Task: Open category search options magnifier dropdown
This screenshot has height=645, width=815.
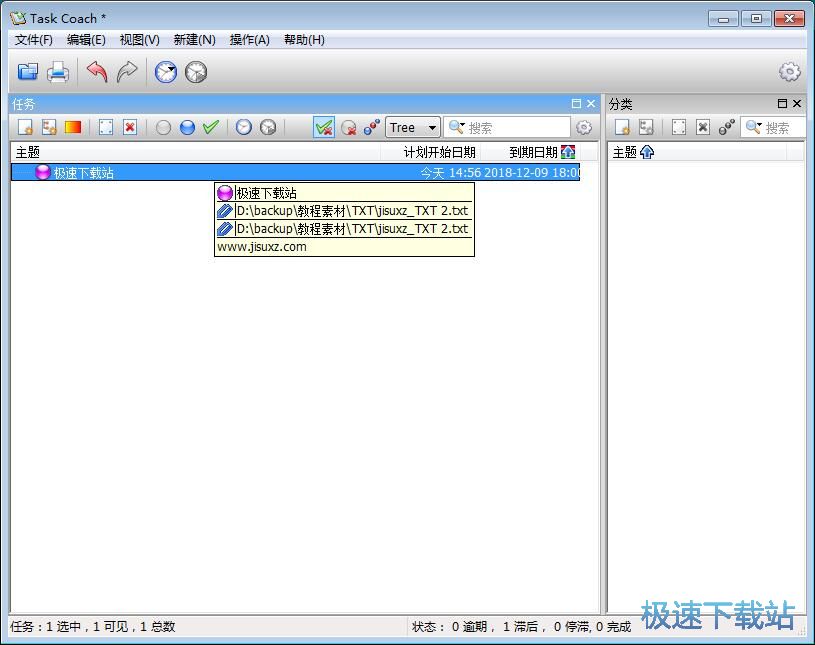Action: coord(754,127)
